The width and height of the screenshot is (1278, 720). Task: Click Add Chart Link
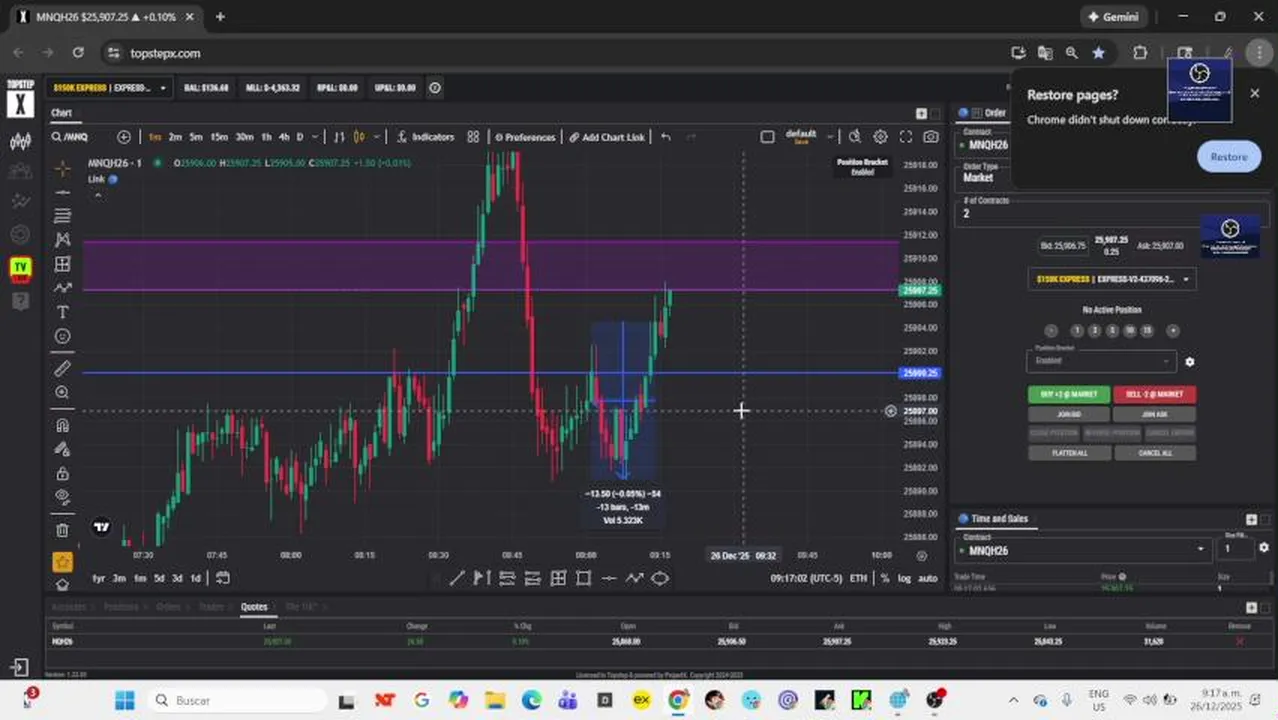coord(607,137)
